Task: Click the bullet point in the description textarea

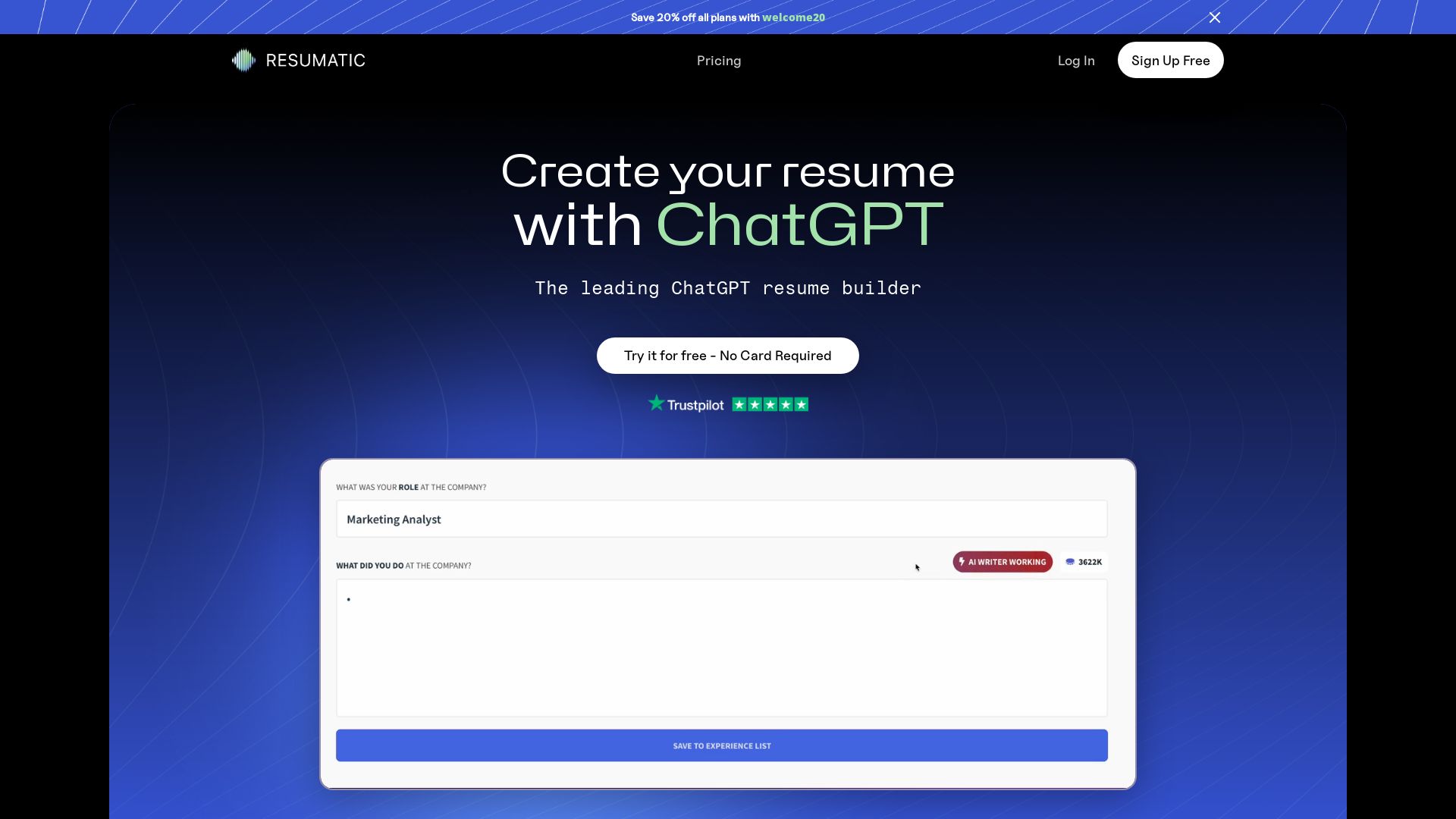Action: [349, 599]
